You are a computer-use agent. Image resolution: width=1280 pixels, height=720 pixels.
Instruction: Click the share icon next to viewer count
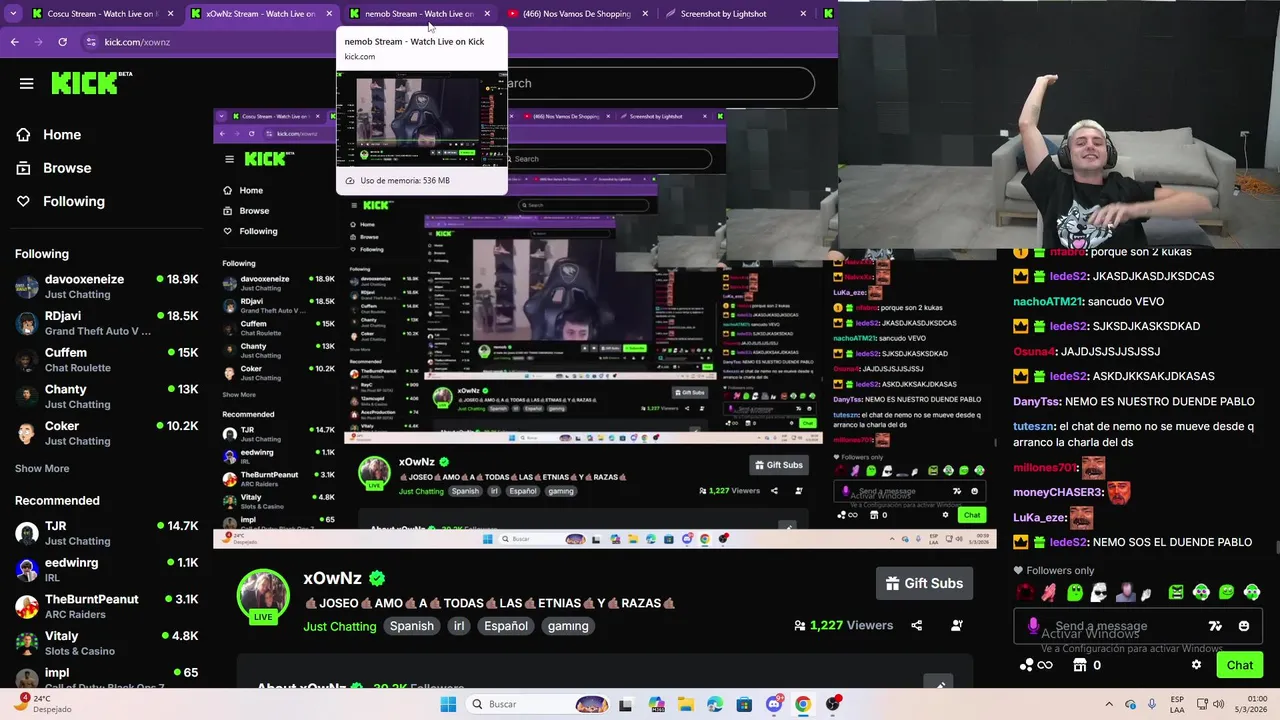pyautogui.click(x=916, y=626)
